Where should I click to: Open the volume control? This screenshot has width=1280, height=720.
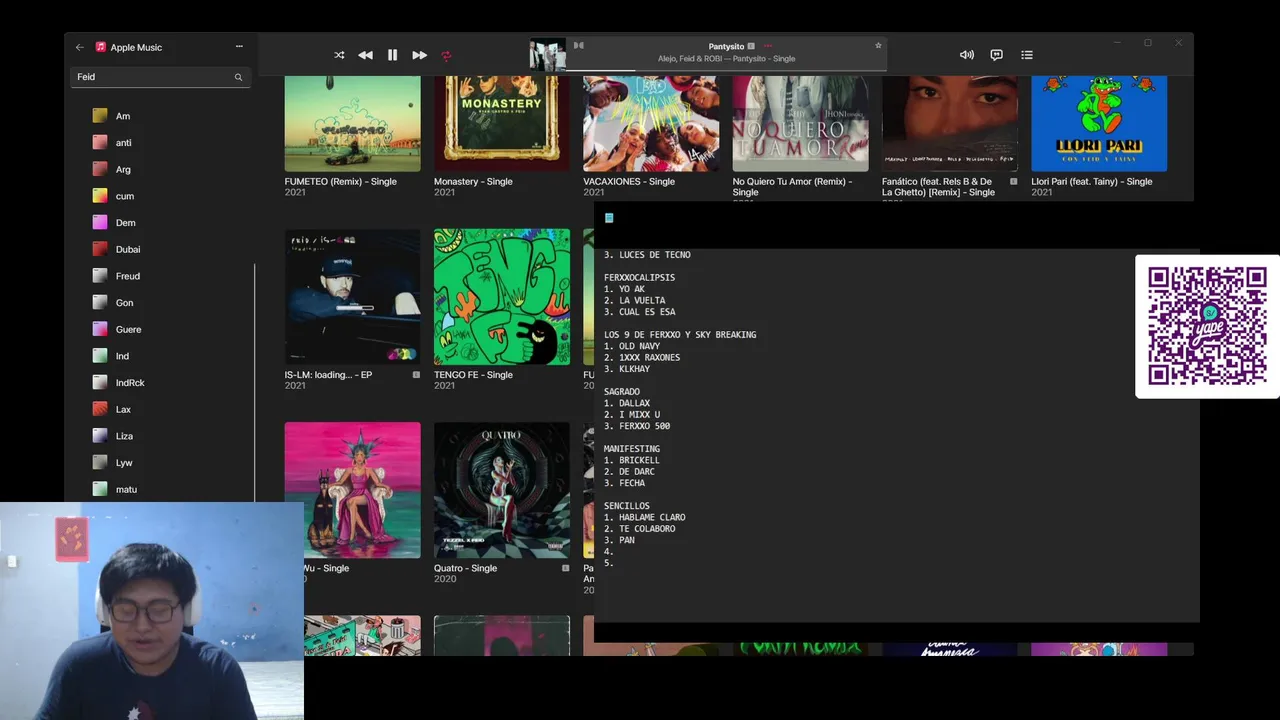966,55
